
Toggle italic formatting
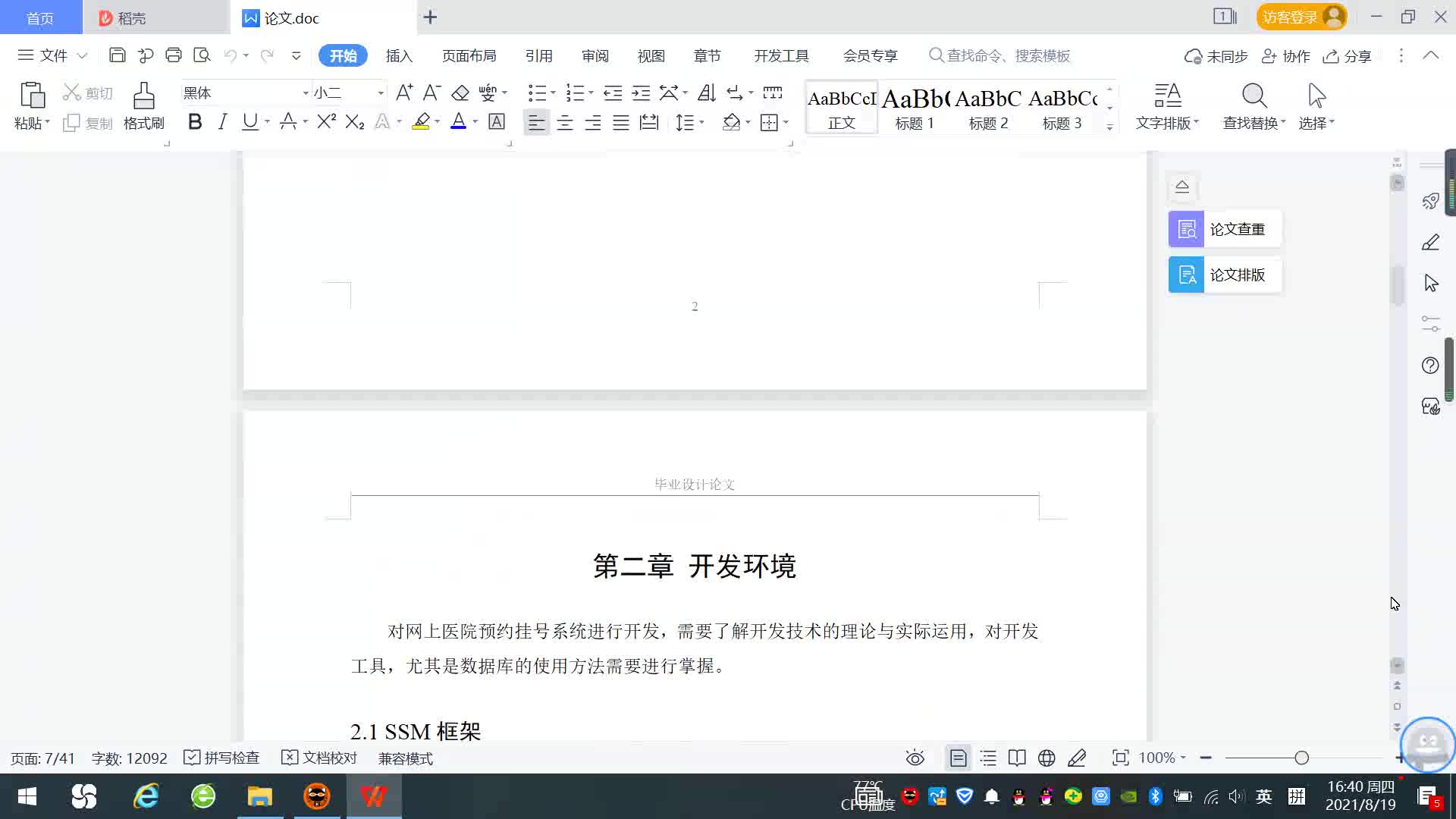[222, 122]
